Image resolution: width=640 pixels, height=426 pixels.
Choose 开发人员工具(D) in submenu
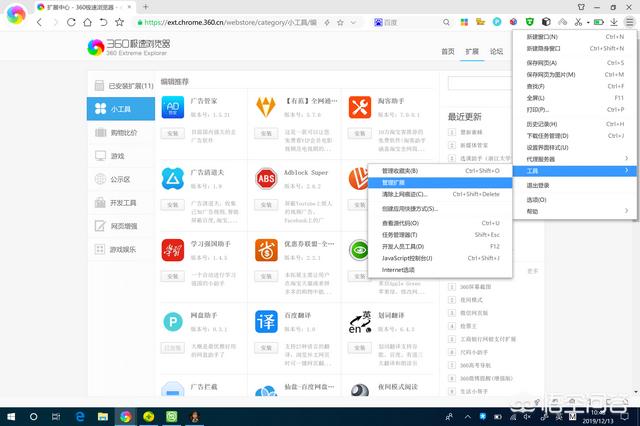click(x=440, y=246)
